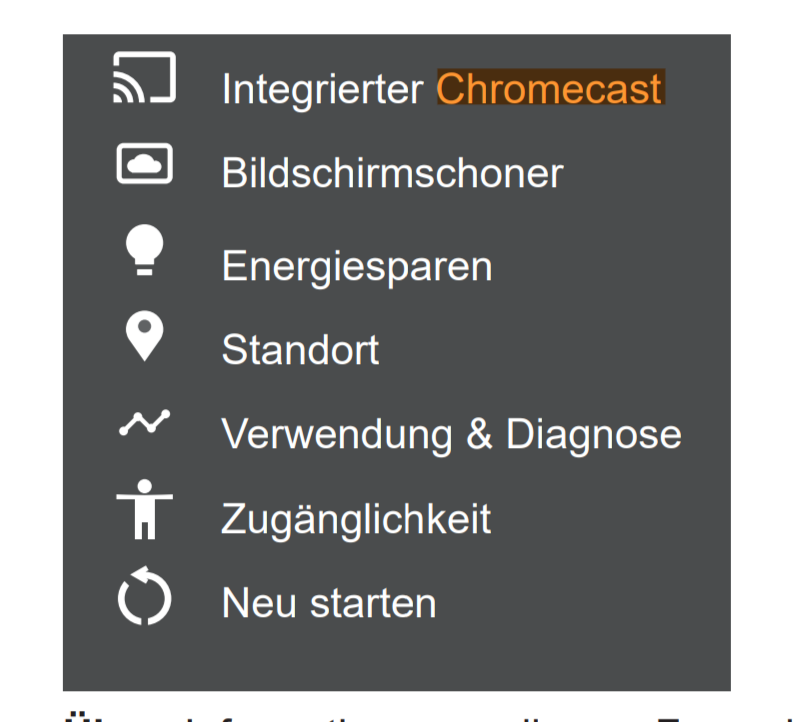Select the accessibility person icon

(144, 509)
